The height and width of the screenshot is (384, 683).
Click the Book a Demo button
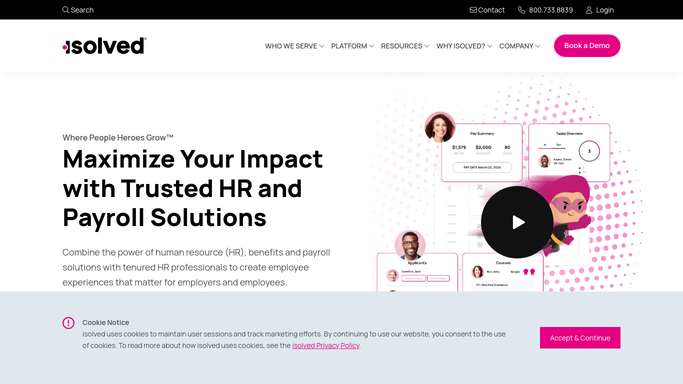[x=587, y=46]
